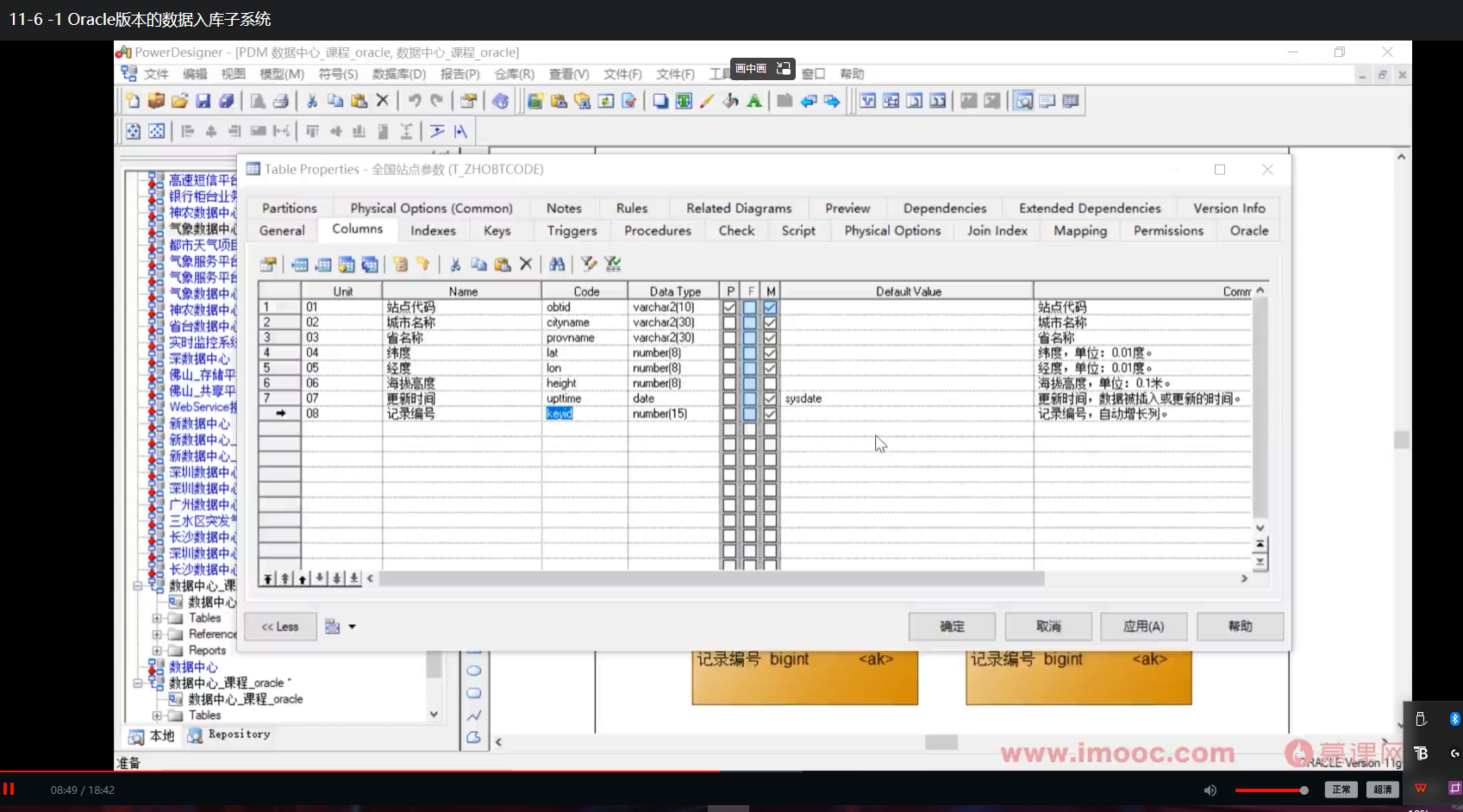Toggle Mandatory checkbox for the obtid row

(770, 307)
